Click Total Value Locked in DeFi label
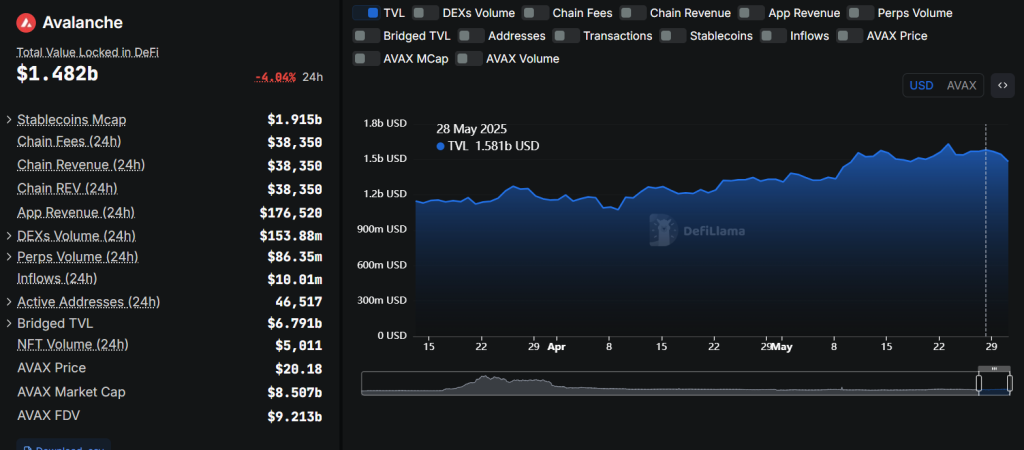The width and height of the screenshot is (1024, 450). coord(88,53)
